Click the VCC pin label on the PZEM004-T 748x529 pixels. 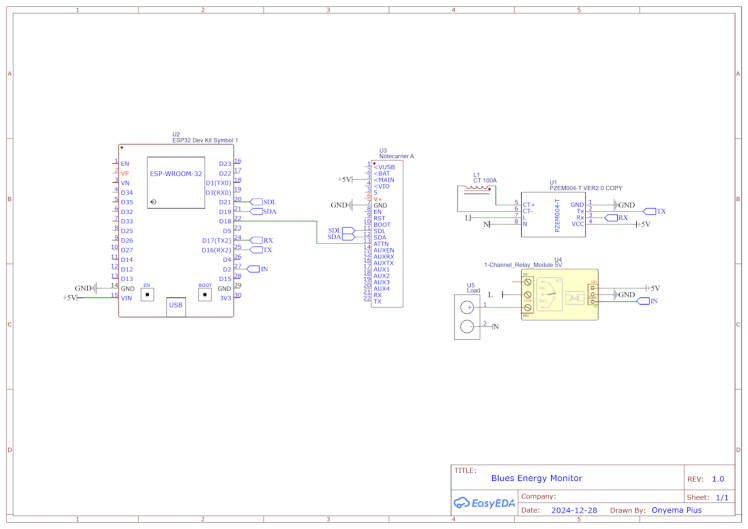(578, 224)
